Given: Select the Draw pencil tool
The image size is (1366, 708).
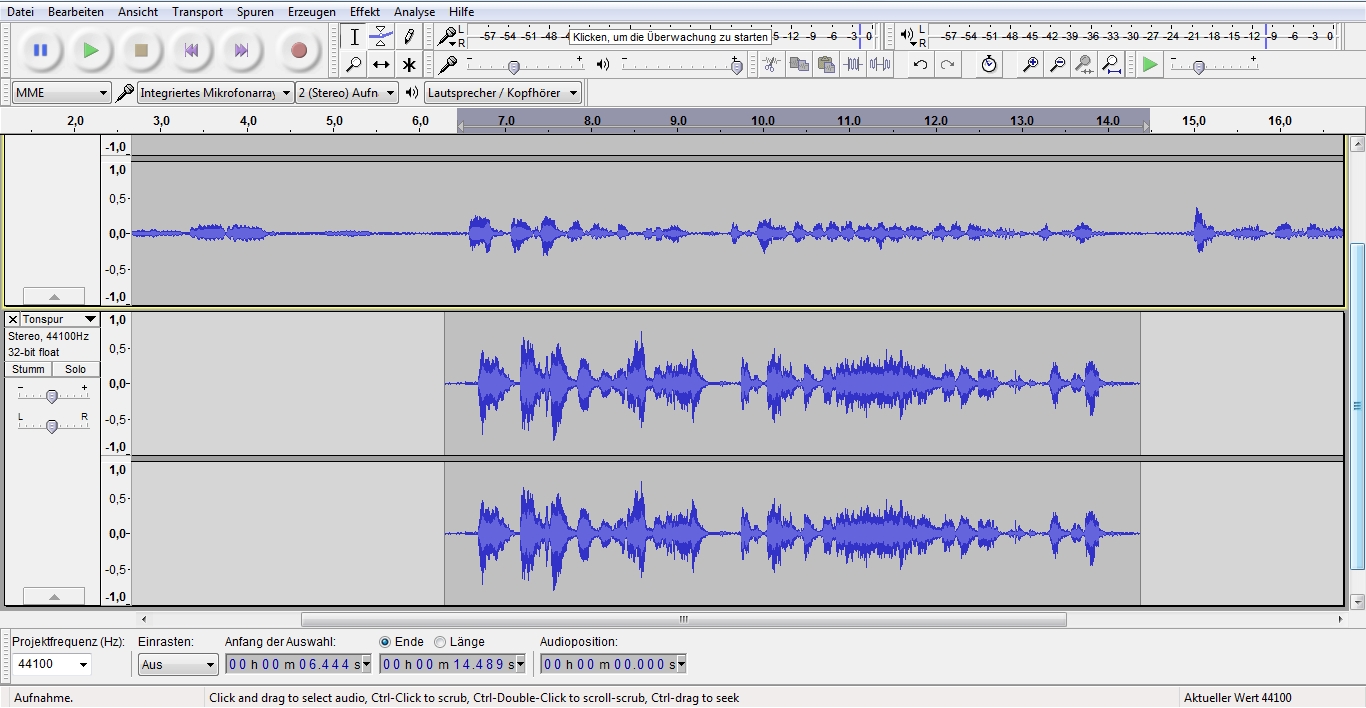Looking at the screenshot, I should (408, 37).
